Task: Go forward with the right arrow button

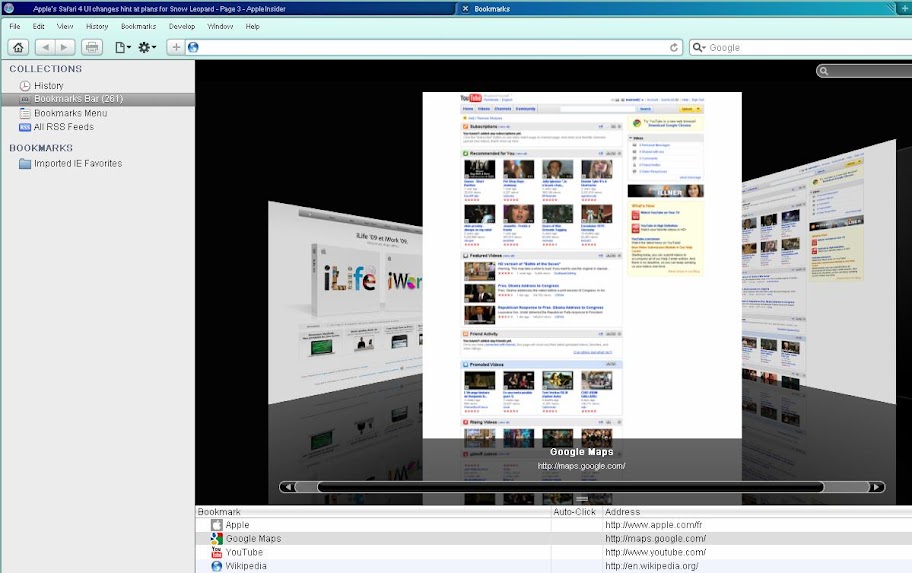Action: [x=65, y=47]
